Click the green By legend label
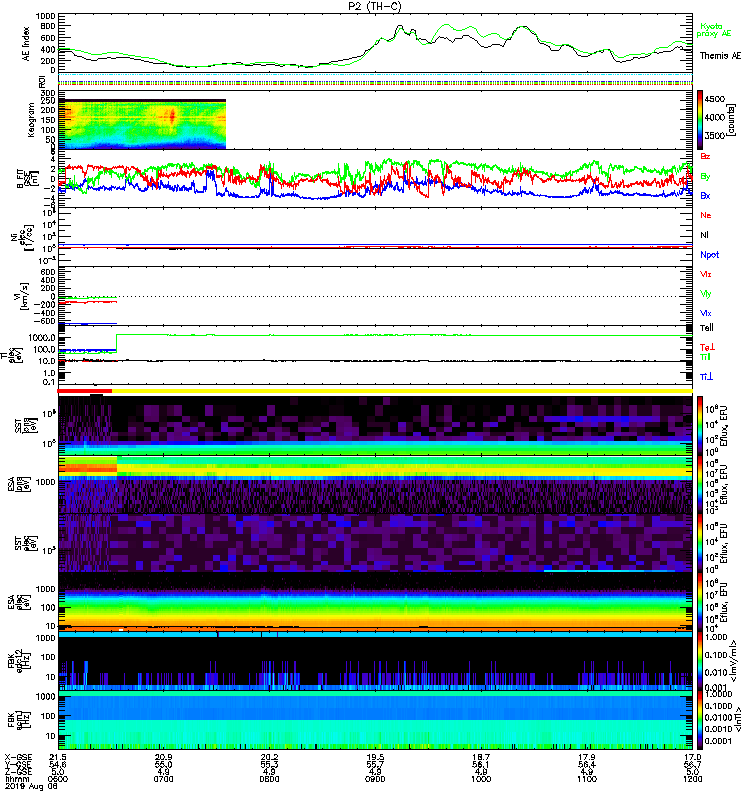The height and width of the screenshot is (800, 750). click(x=705, y=177)
